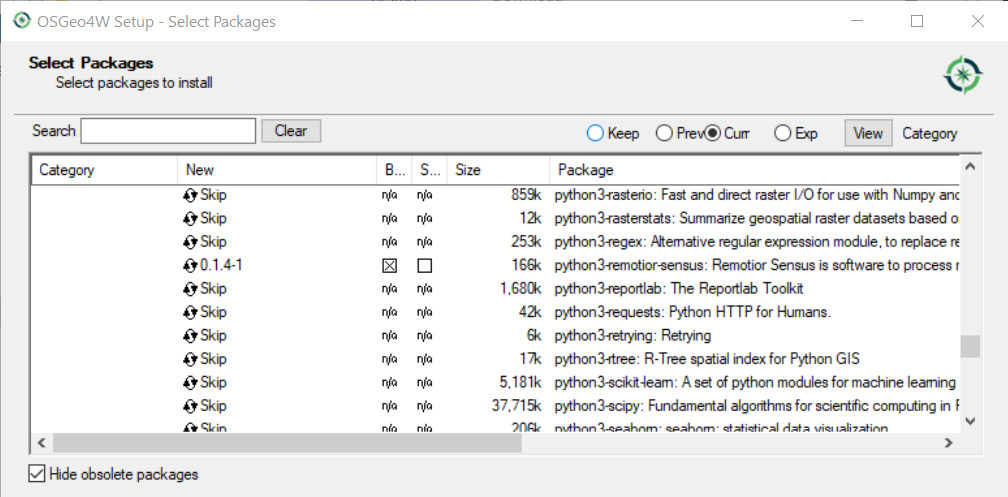Viewport: 1008px width, 497px height.
Task: Click the Clear search button
Action: [x=291, y=131]
